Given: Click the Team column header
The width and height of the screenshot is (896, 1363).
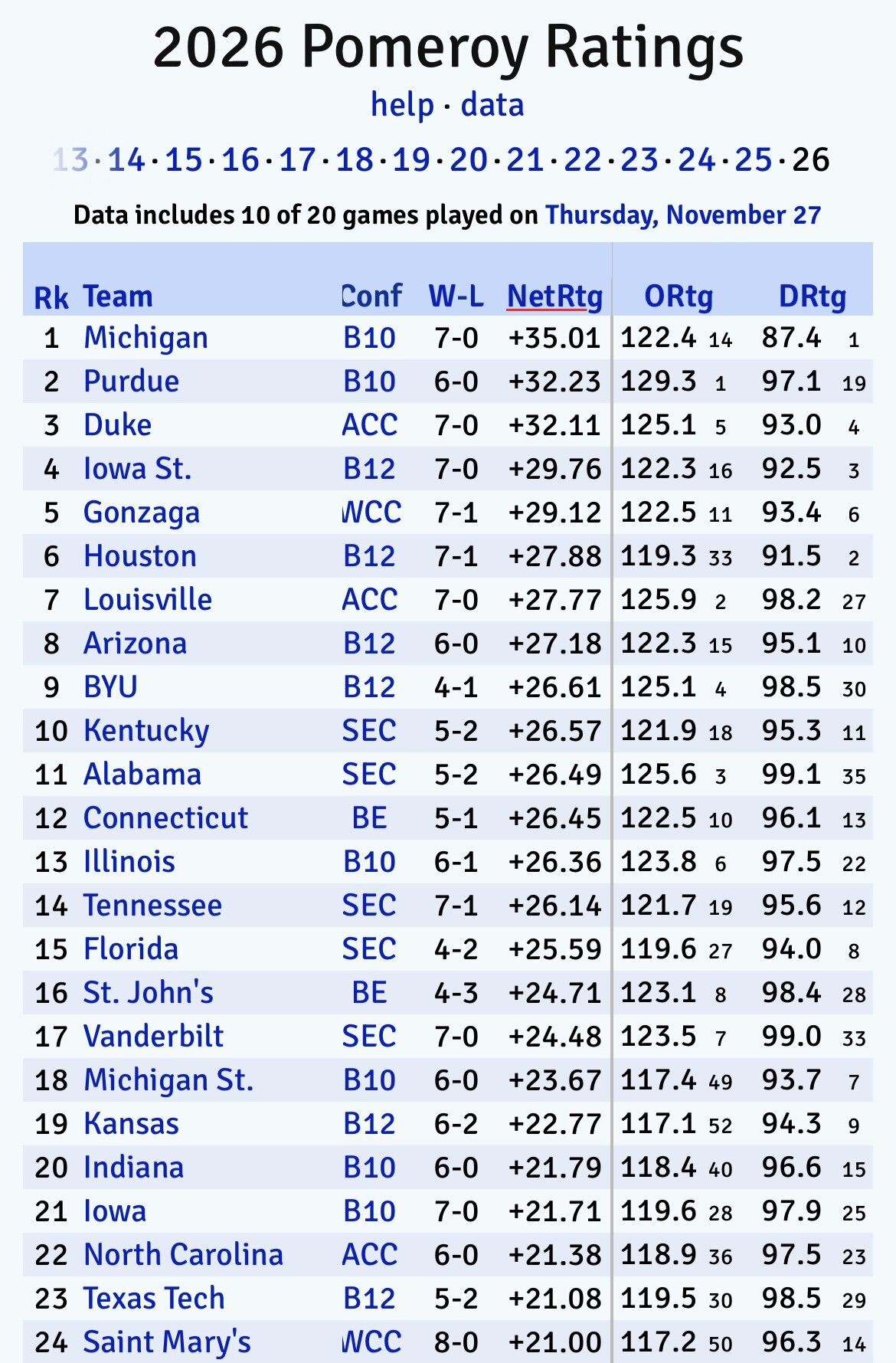Looking at the screenshot, I should (x=118, y=297).
